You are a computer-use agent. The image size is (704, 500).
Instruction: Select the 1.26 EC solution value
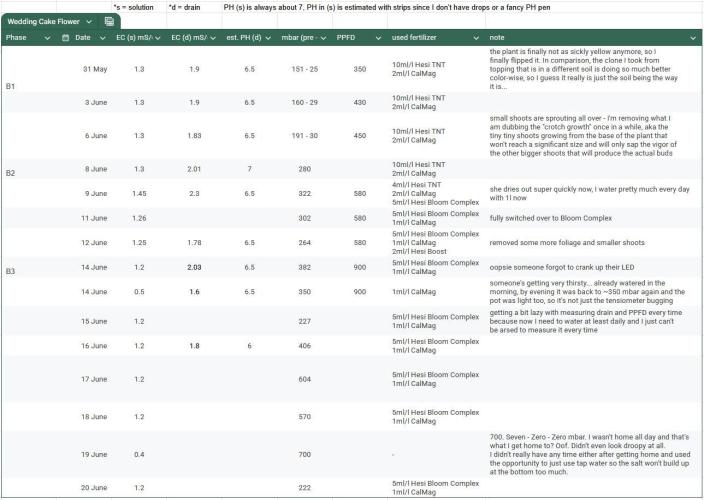(139, 218)
